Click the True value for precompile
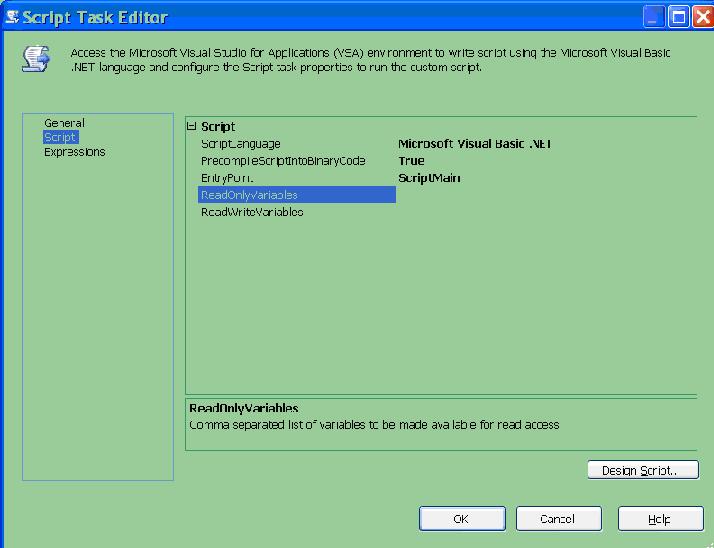This screenshot has height=548, width=714. 411,161
